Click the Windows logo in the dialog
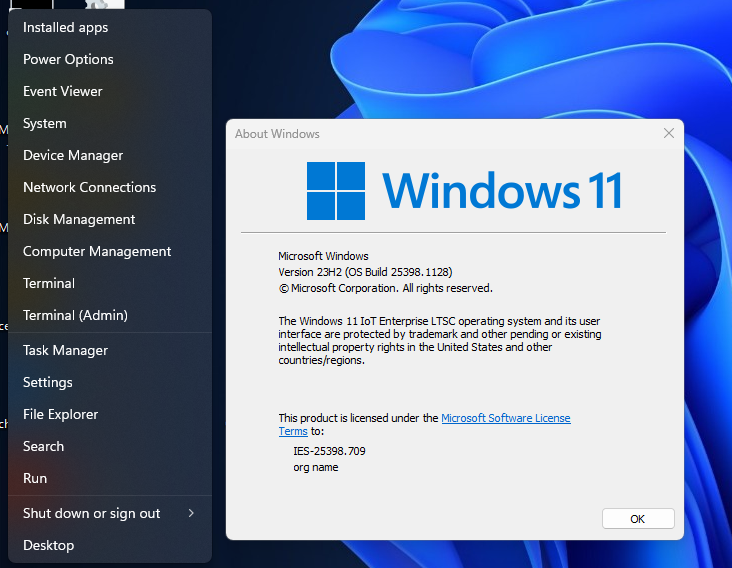Screen dimensions: 732x568 click(x=336, y=190)
